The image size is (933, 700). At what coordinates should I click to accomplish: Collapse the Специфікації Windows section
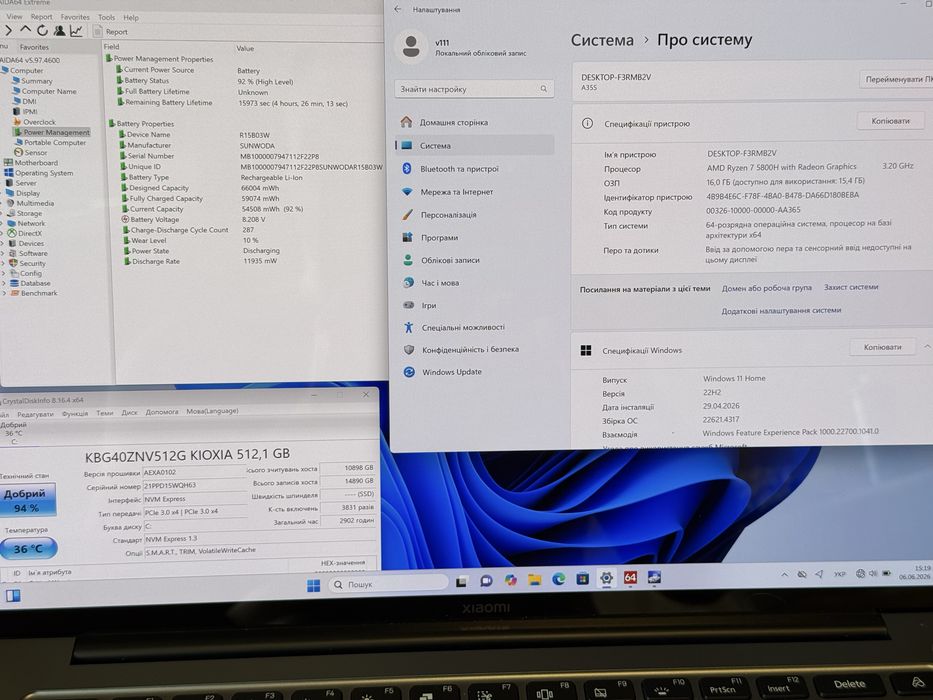coord(927,346)
